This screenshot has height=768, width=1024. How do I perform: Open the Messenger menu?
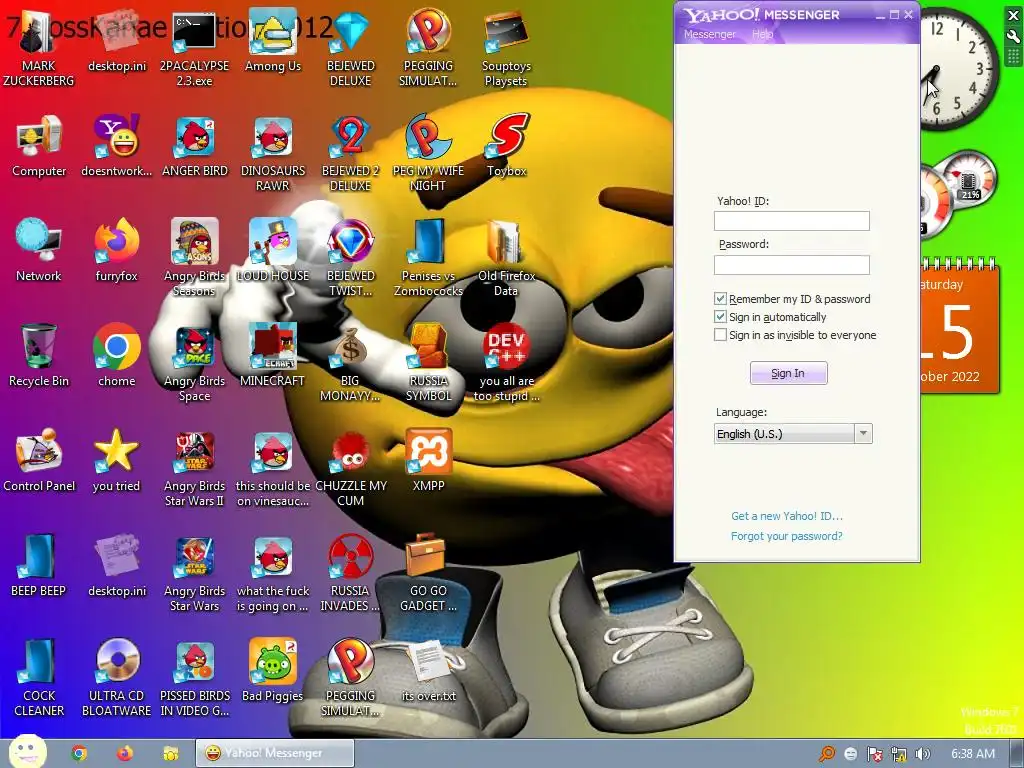tap(709, 34)
